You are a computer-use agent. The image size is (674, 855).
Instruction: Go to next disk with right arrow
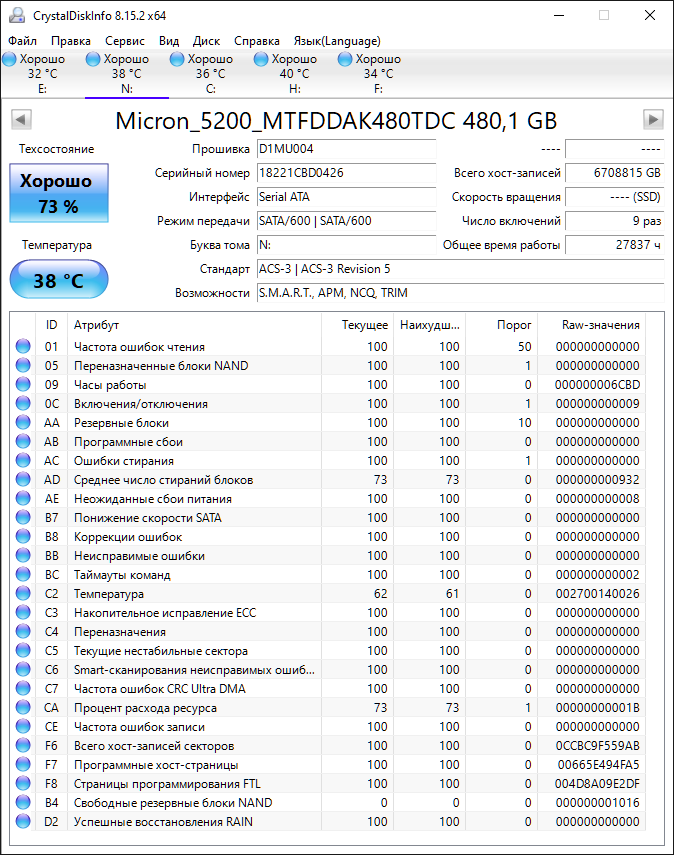(x=653, y=119)
